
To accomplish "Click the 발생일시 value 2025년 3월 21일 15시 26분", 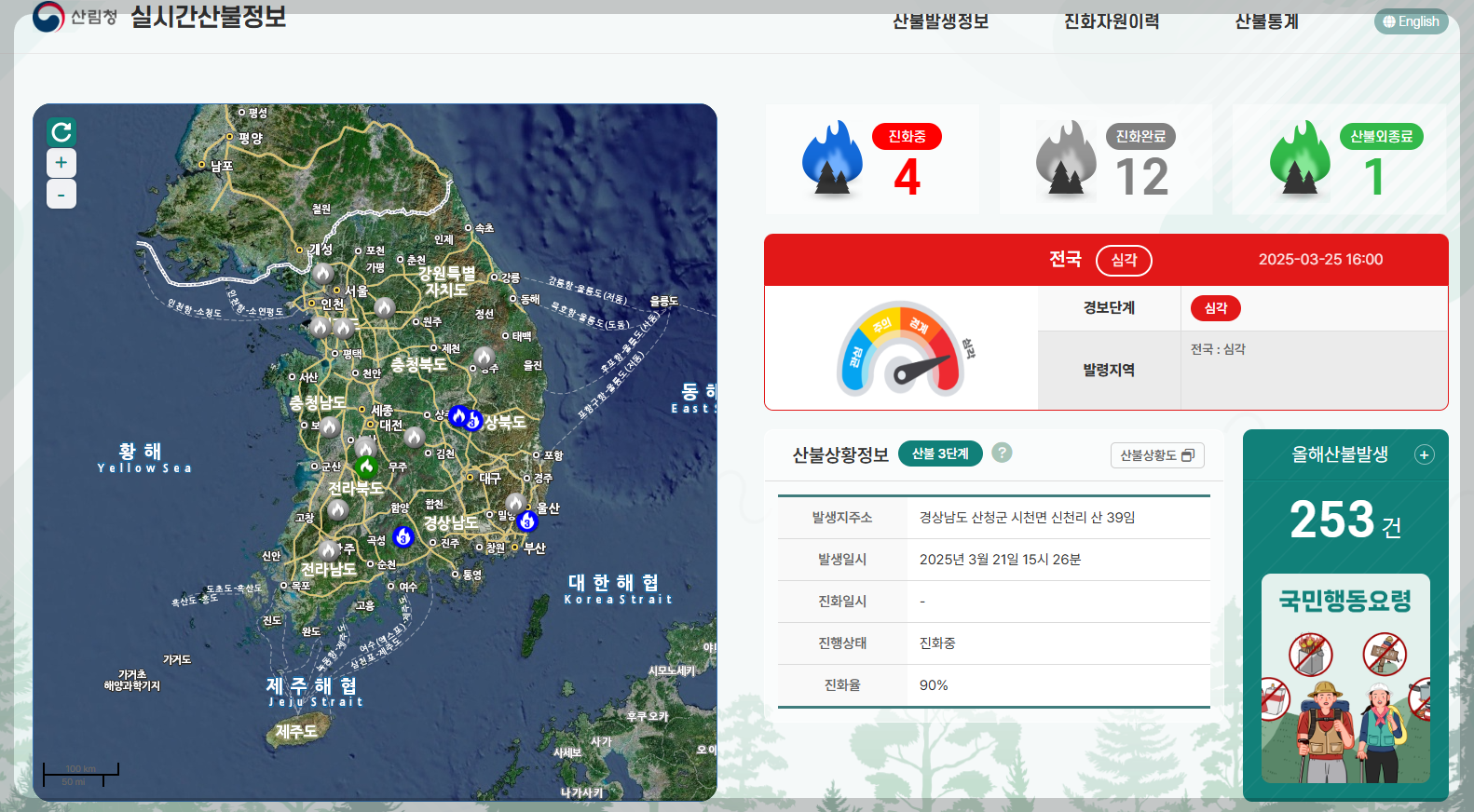I will [1000, 560].
